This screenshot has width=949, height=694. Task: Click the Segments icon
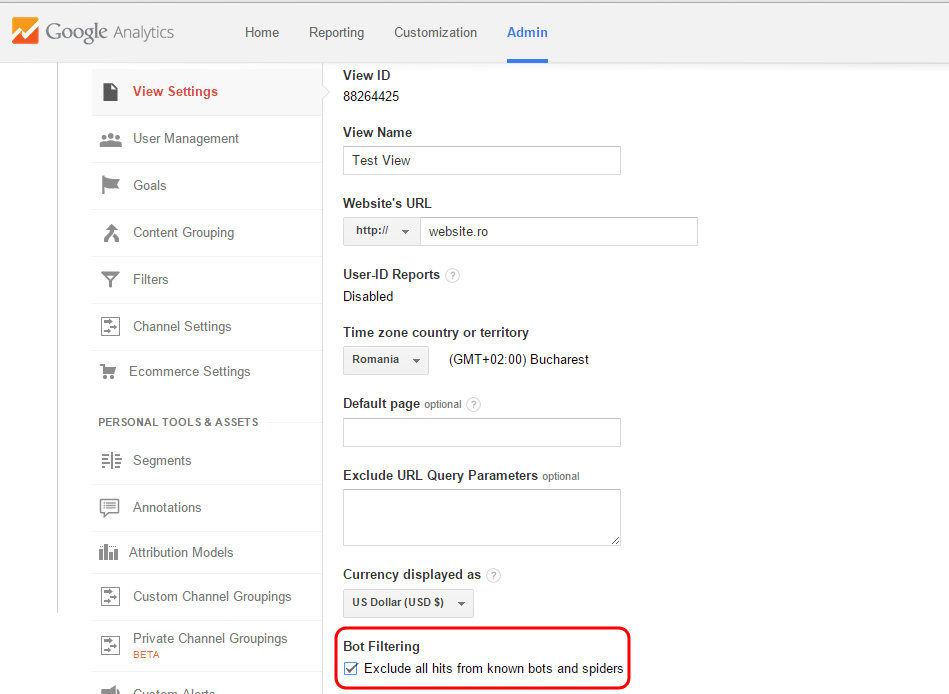(x=111, y=461)
